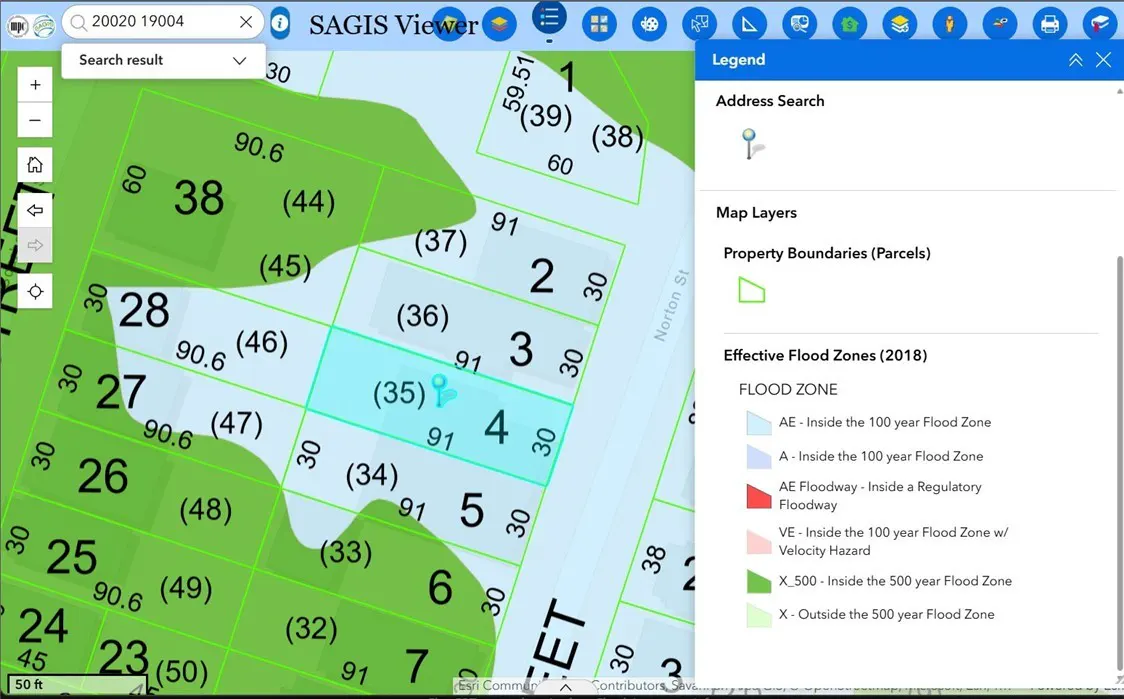Viewport: 1124px width, 699px height.
Task: Open the query magnifier tool icon
Action: click(x=799, y=24)
